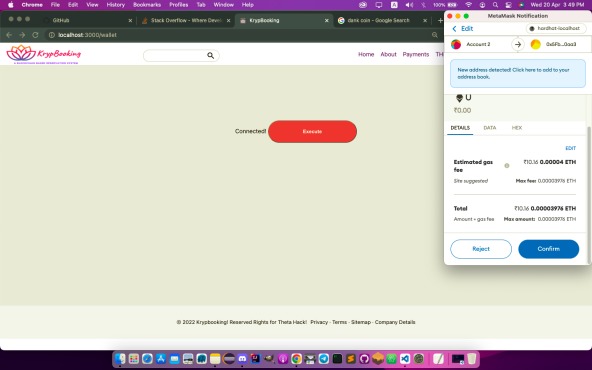
Task: Click the recipient 0x6Fb address avatar
Action: pyautogui.click(x=535, y=44)
